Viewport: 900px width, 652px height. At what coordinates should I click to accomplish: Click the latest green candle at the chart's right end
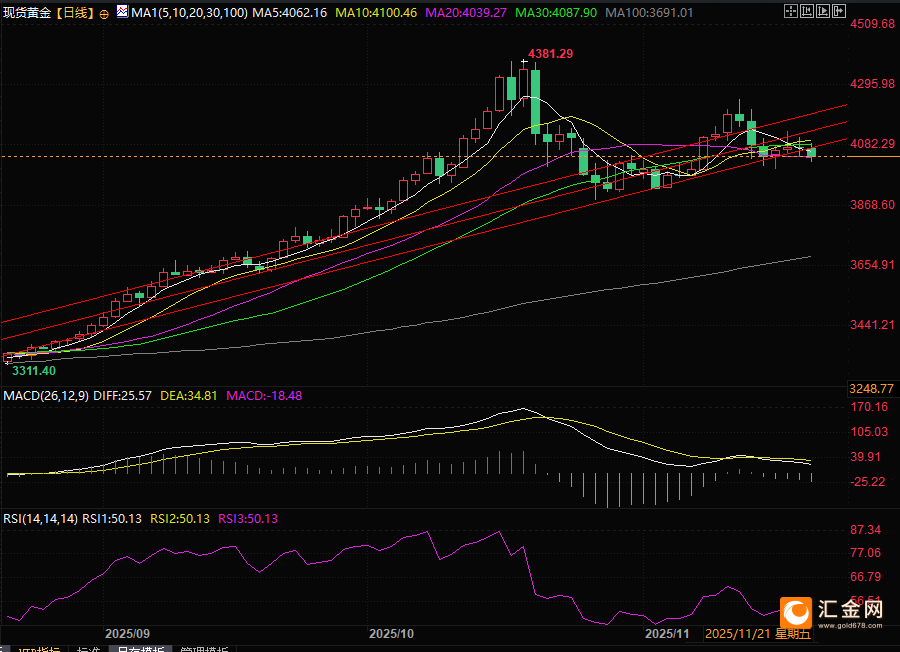click(811, 152)
